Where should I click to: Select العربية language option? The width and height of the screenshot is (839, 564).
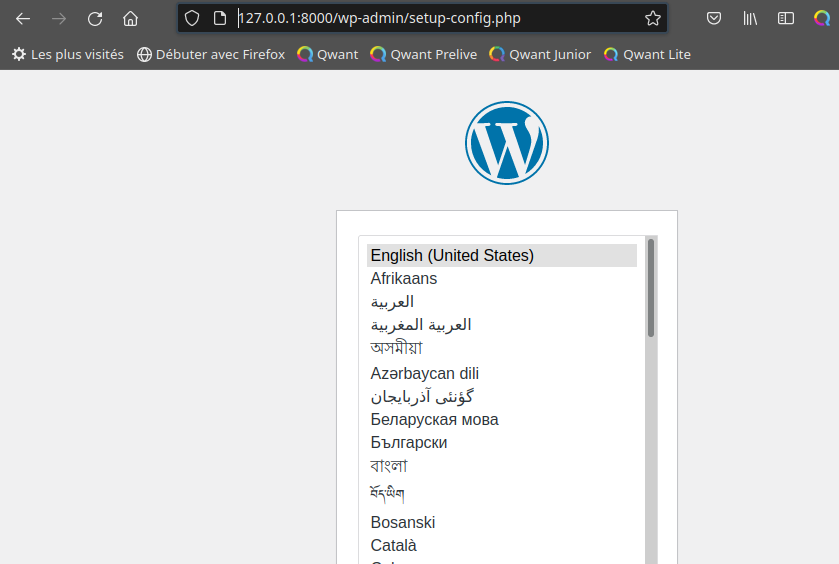coord(502,301)
